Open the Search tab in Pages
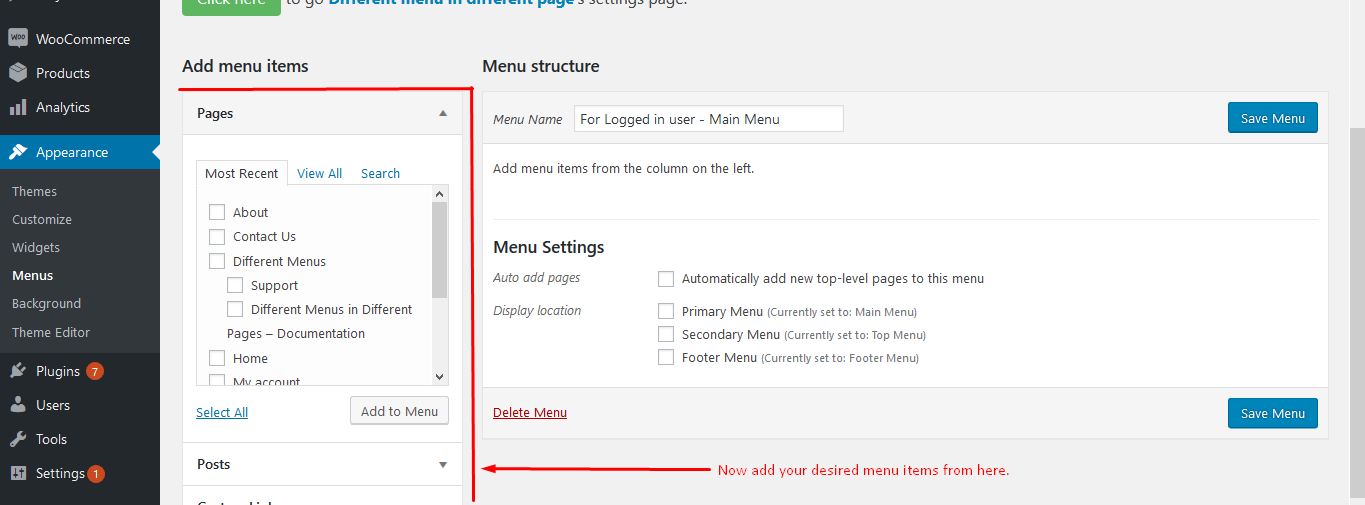 380,173
